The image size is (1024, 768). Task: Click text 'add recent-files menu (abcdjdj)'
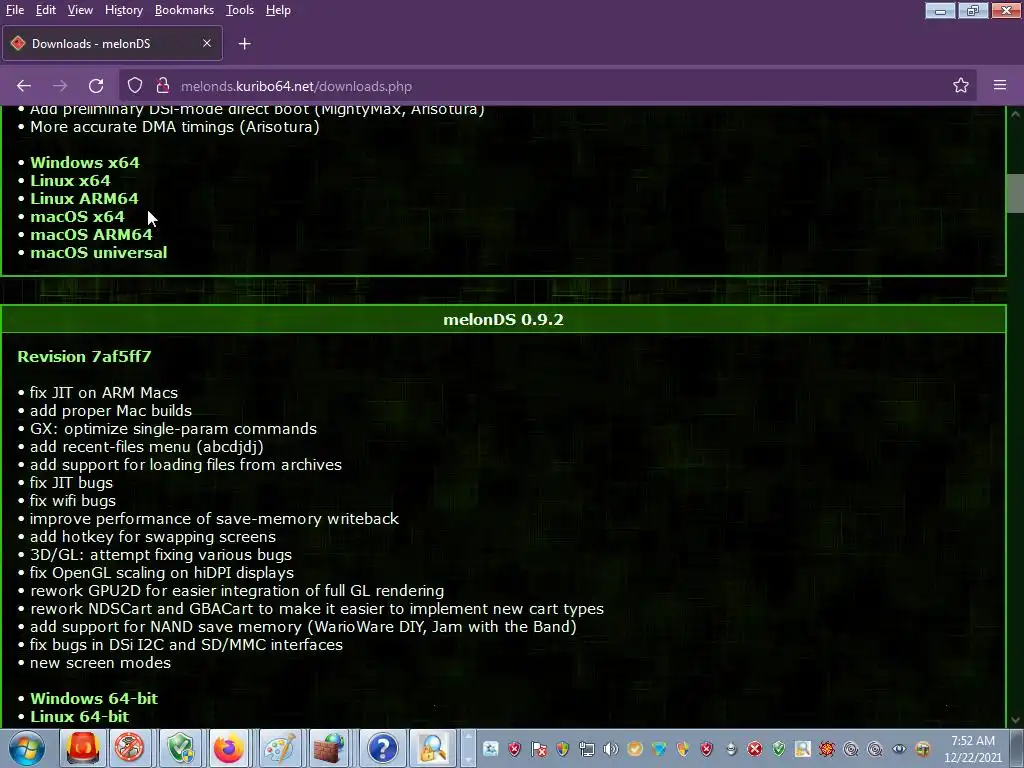pos(147,447)
